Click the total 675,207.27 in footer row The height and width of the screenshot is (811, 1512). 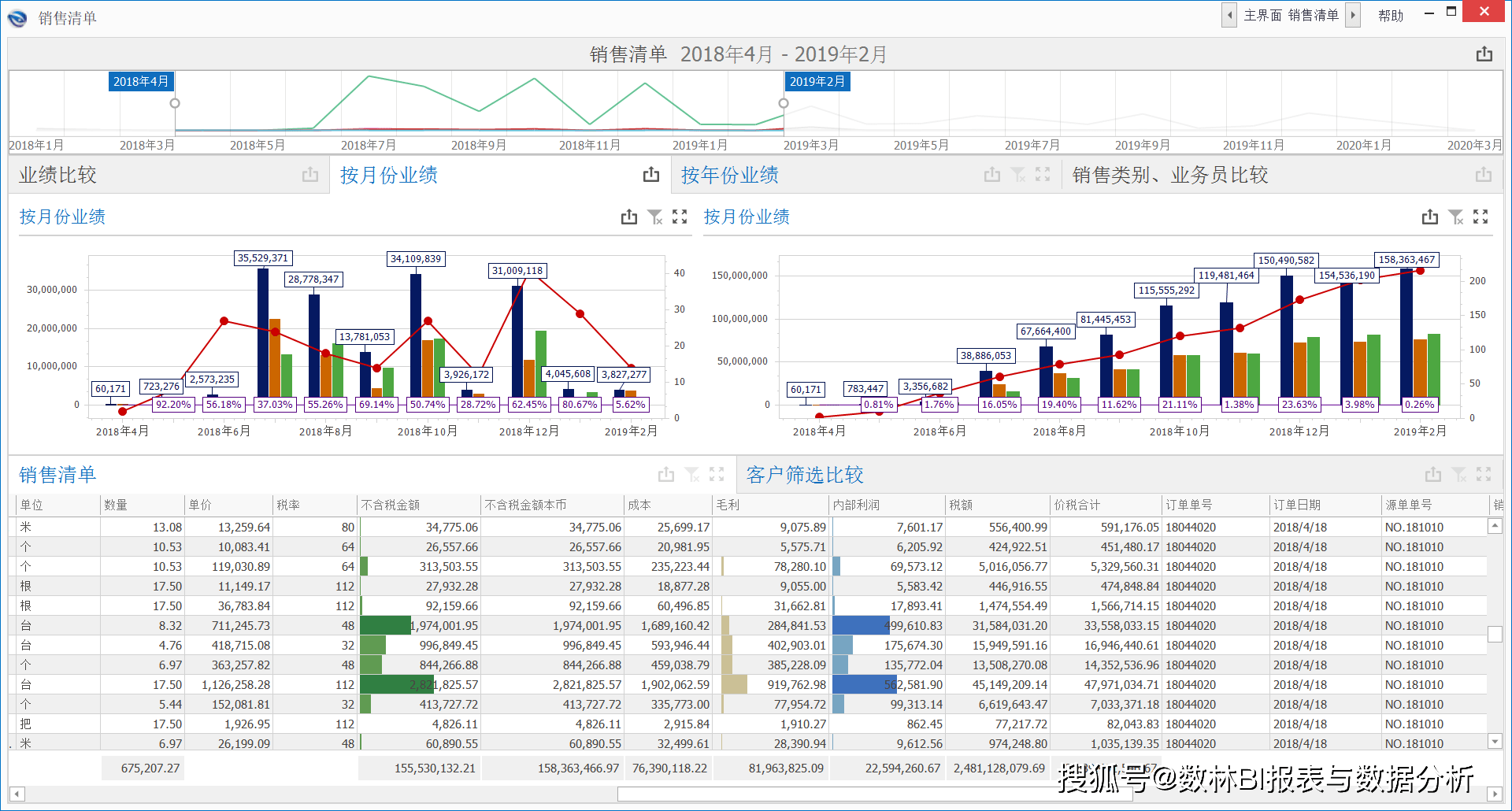pos(143,768)
